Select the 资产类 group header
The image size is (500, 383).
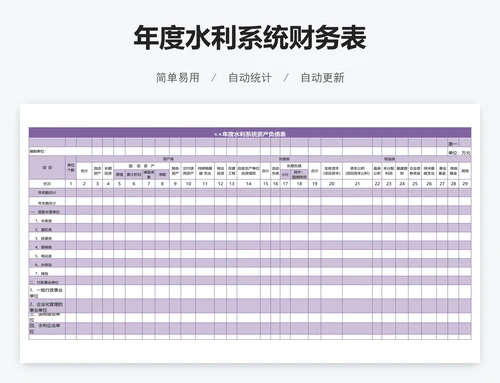tap(168, 159)
